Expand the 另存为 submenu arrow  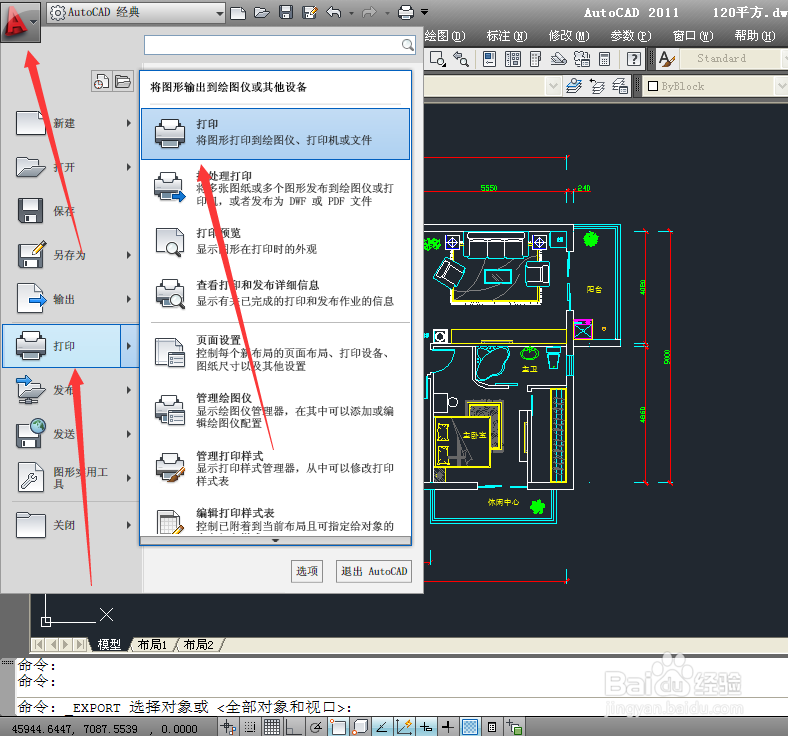pyautogui.click(x=129, y=255)
